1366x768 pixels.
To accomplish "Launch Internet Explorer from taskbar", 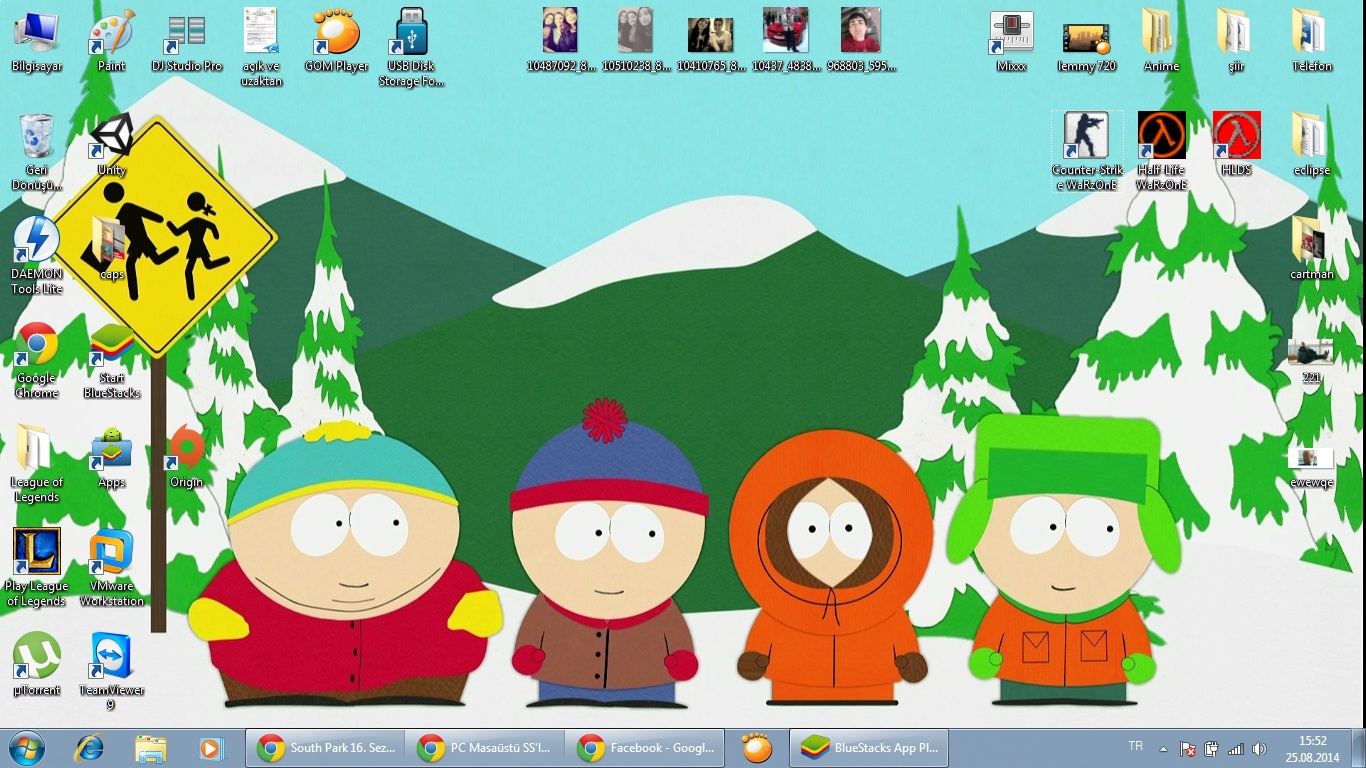I will [x=90, y=747].
